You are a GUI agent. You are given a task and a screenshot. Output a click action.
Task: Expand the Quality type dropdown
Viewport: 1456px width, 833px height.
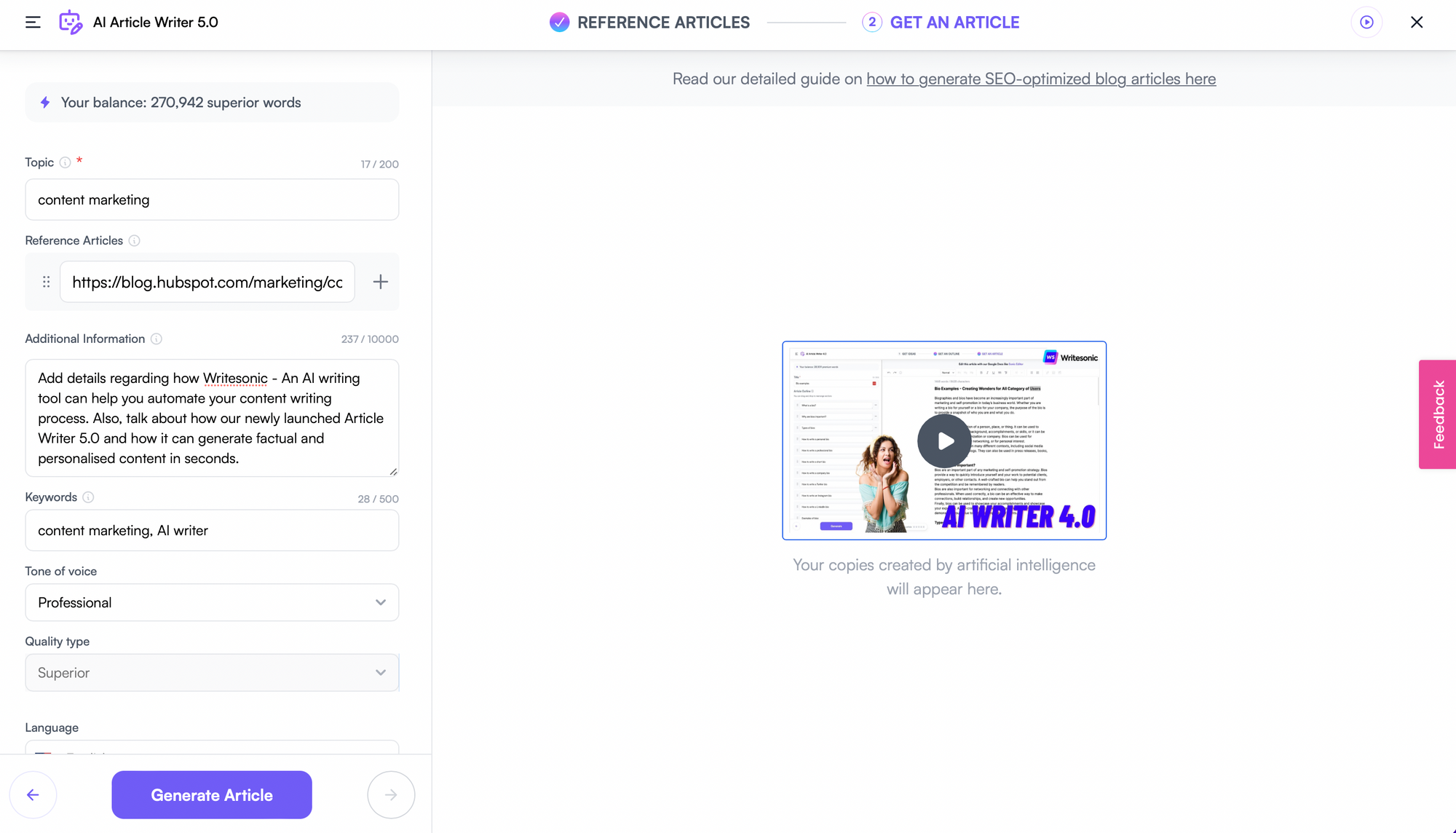pyautogui.click(x=380, y=672)
